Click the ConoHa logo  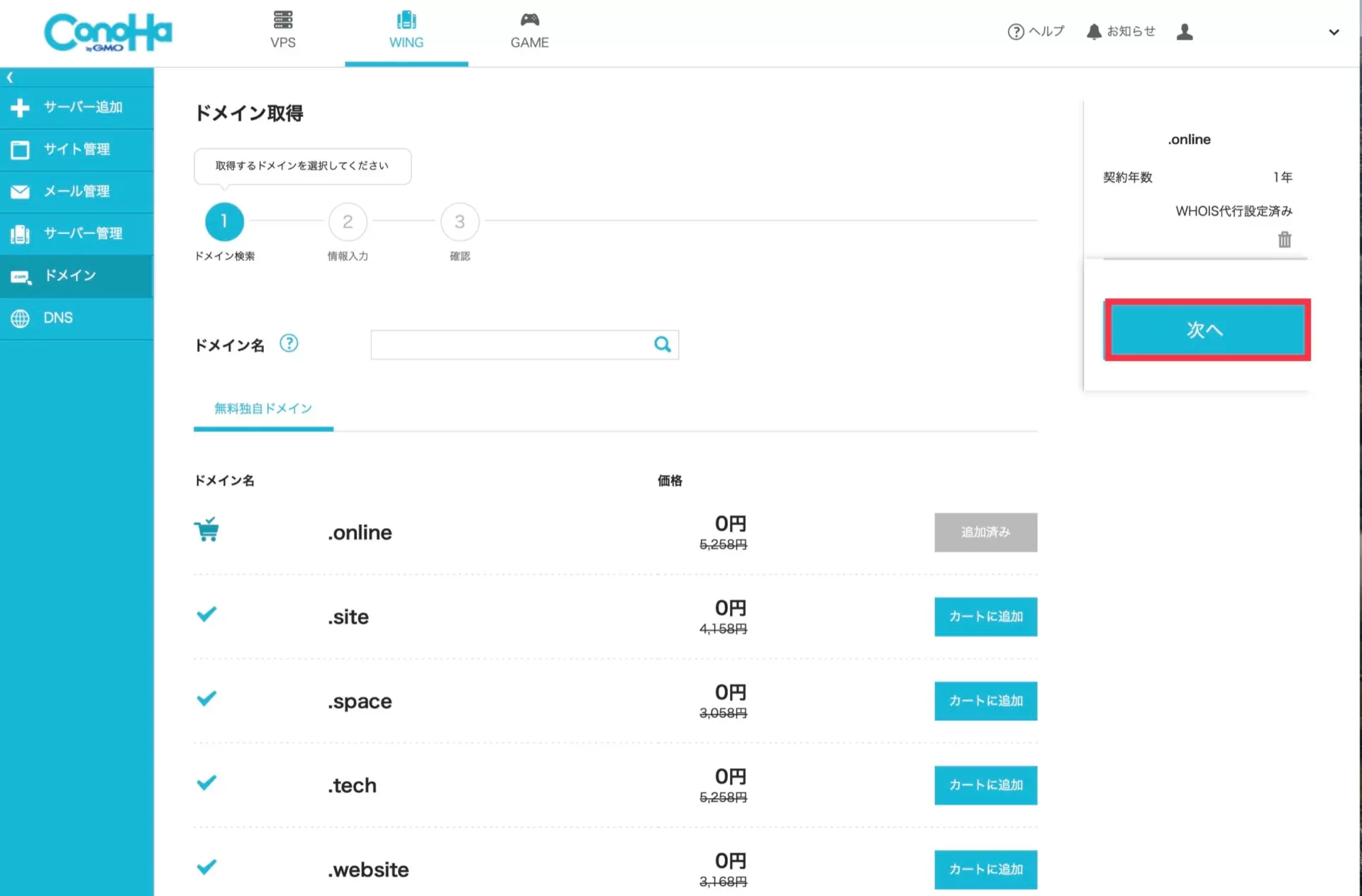click(108, 32)
